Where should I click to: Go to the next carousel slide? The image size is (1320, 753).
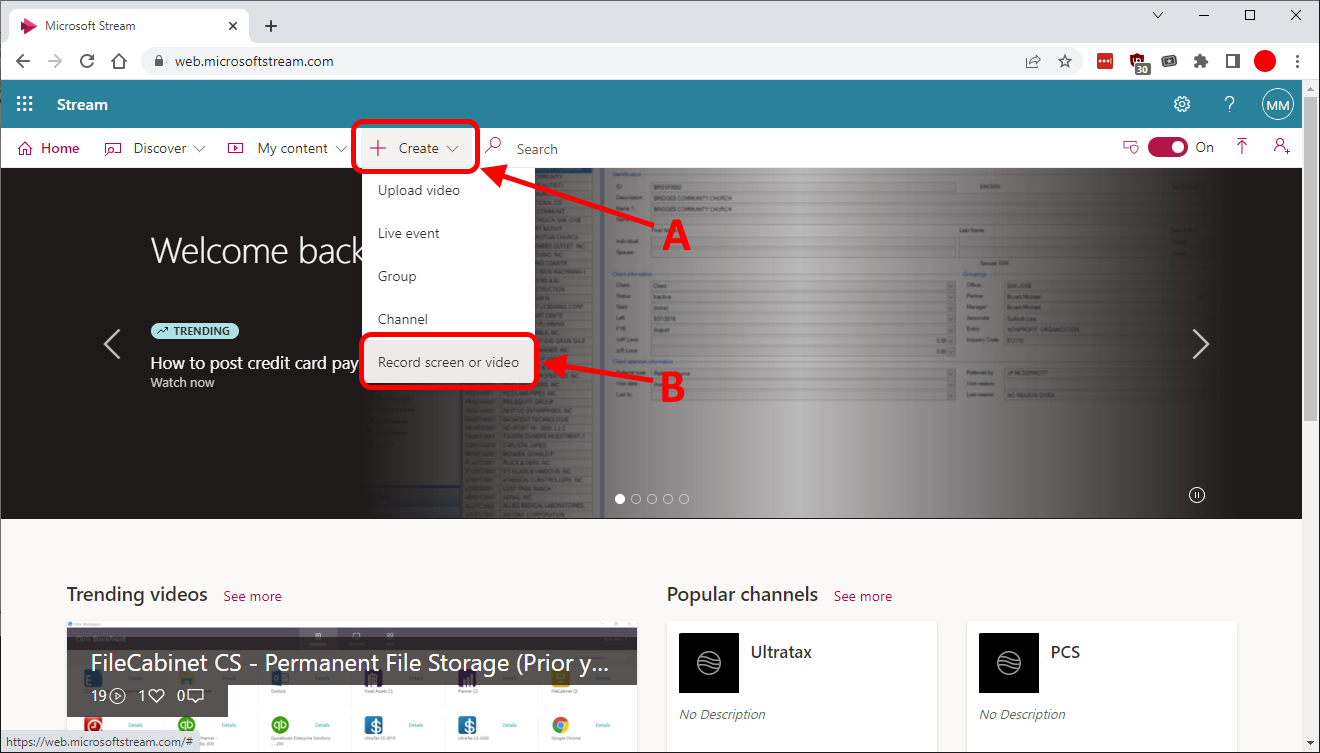(1201, 344)
